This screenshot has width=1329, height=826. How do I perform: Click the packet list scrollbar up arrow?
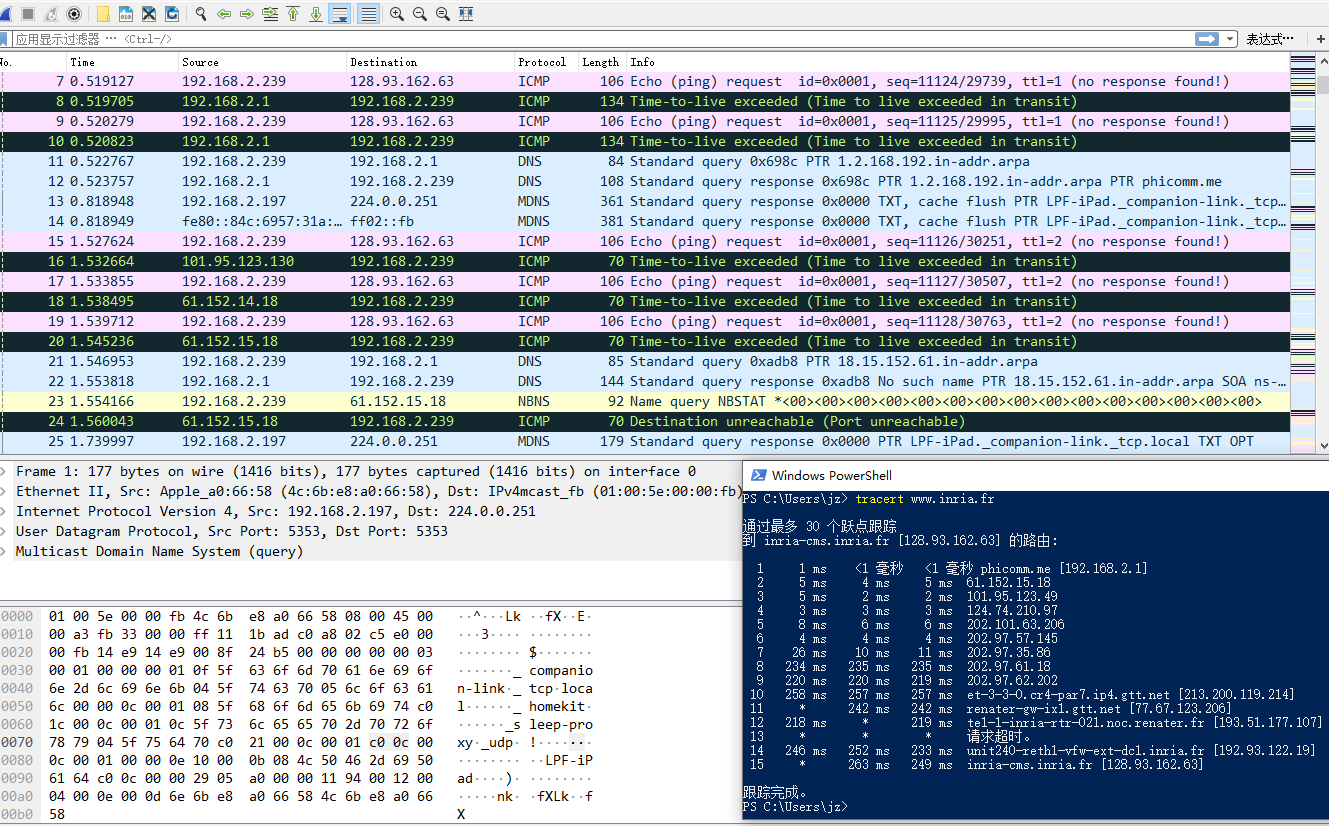click(1323, 62)
